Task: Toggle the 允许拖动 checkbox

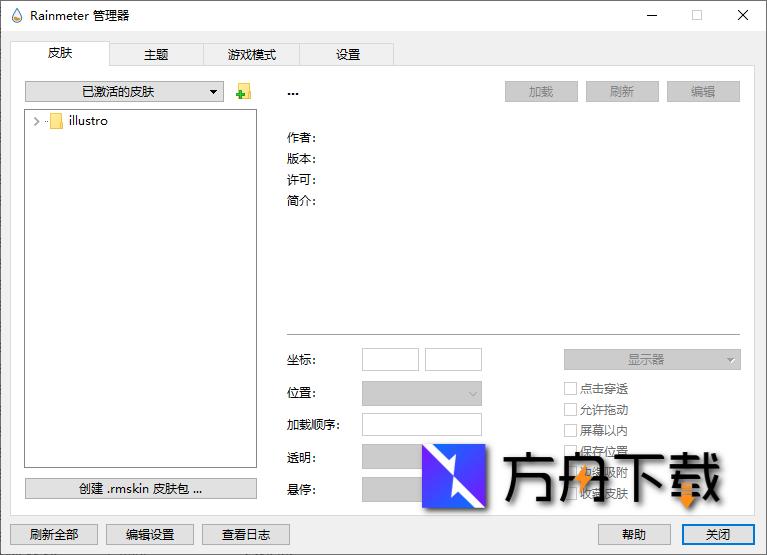Action: tap(570, 409)
